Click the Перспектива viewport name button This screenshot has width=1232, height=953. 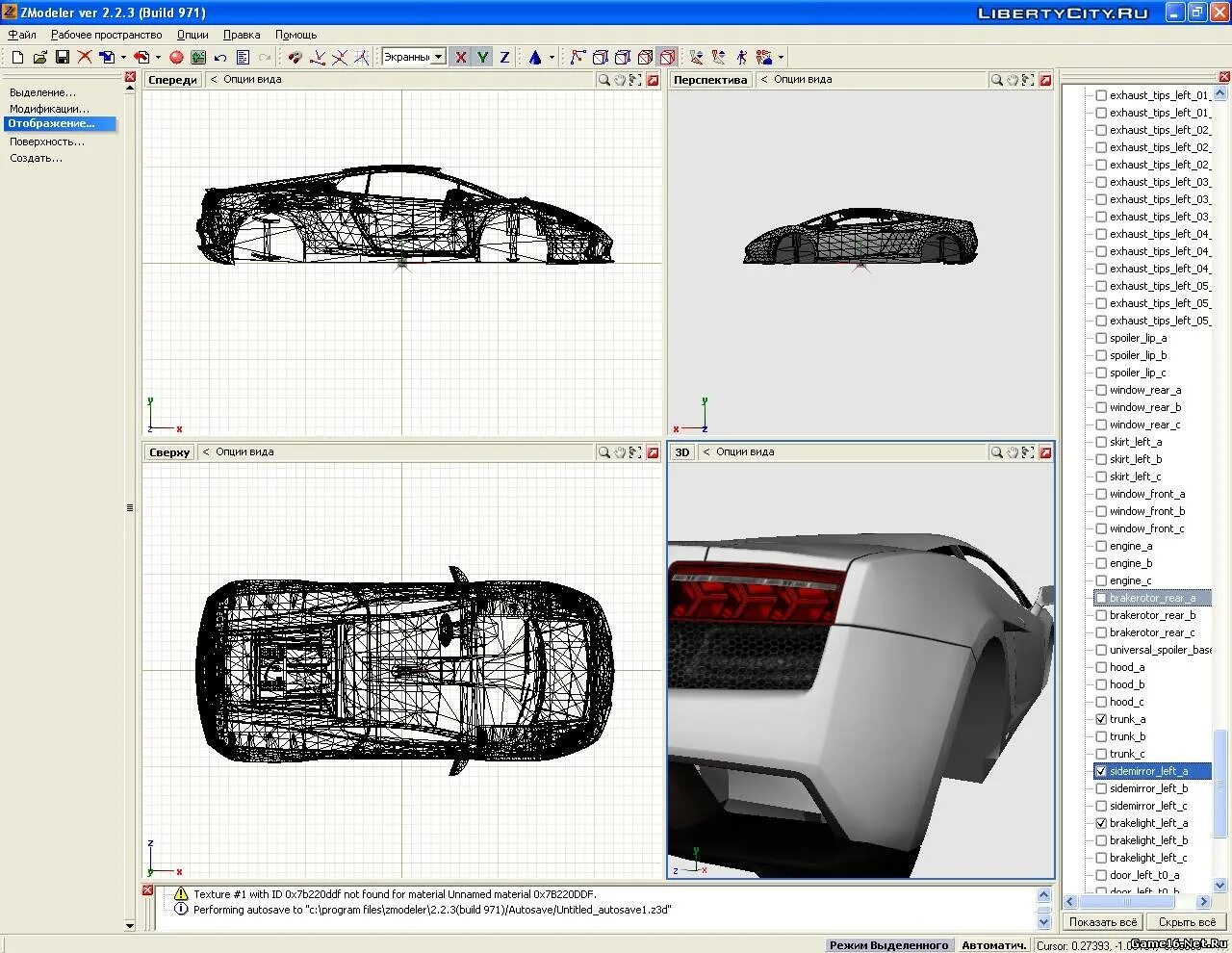point(710,80)
